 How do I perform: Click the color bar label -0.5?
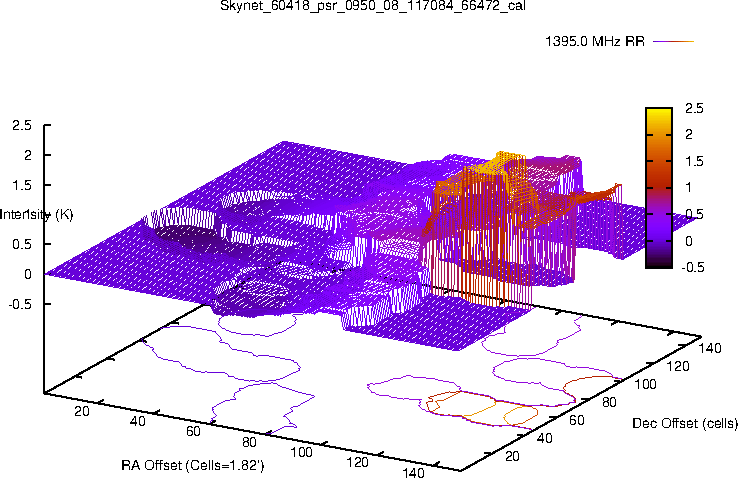691,267
